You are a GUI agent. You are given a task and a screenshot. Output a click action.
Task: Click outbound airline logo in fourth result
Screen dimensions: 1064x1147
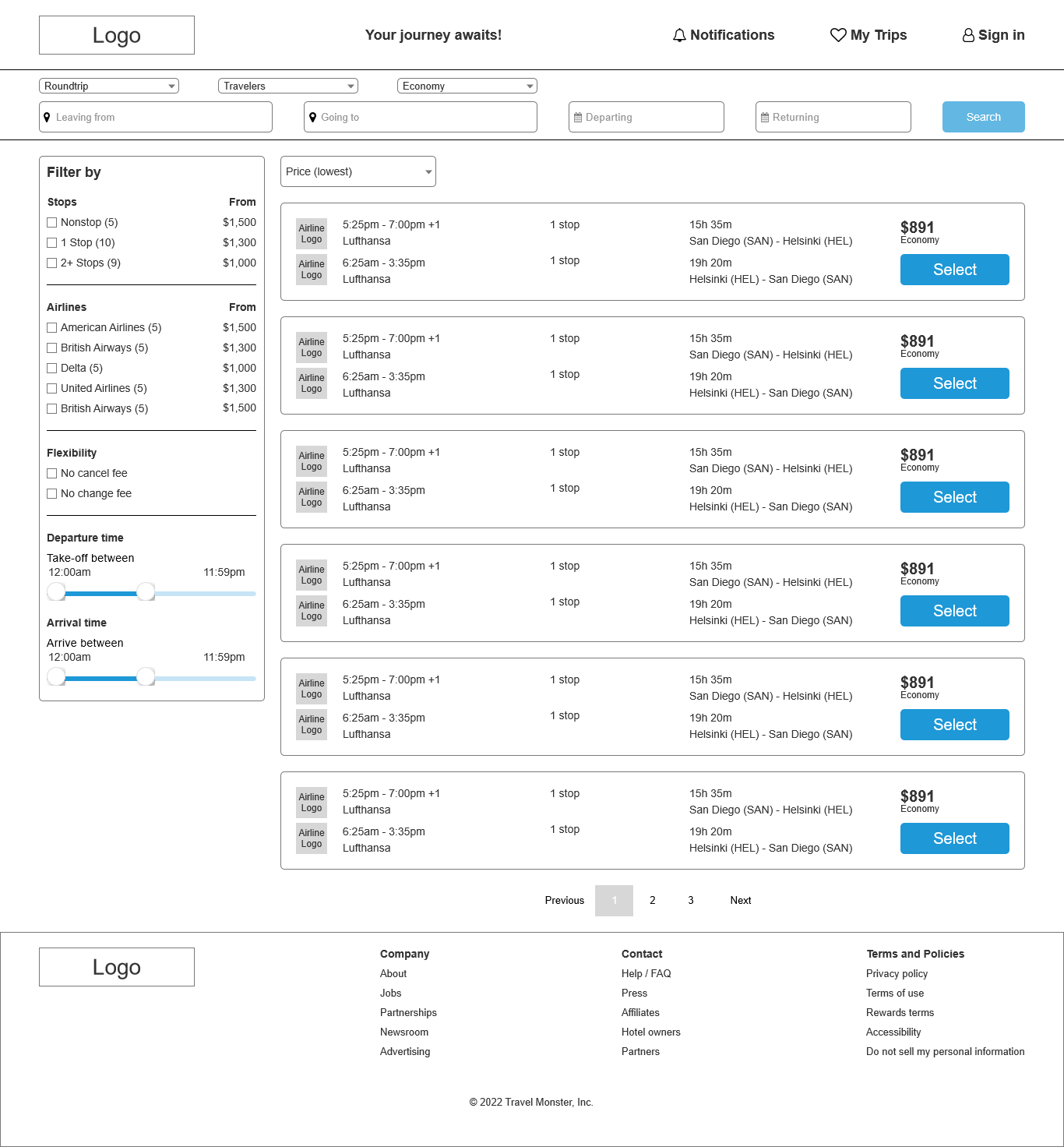tap(312, 575)
